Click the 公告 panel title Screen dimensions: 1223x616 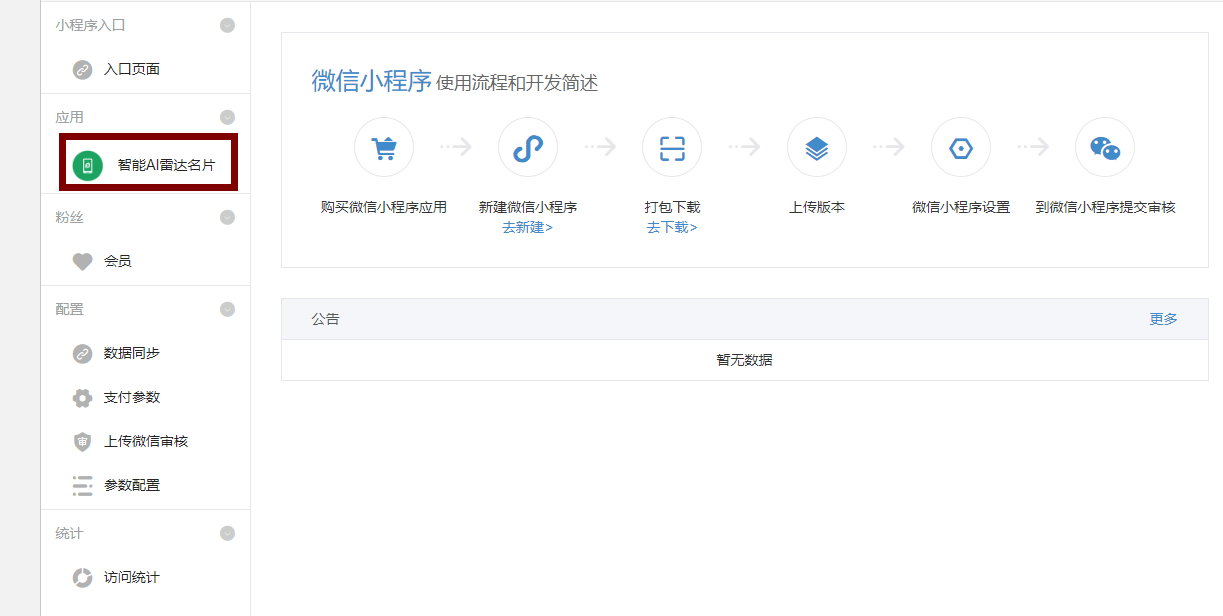326,319
